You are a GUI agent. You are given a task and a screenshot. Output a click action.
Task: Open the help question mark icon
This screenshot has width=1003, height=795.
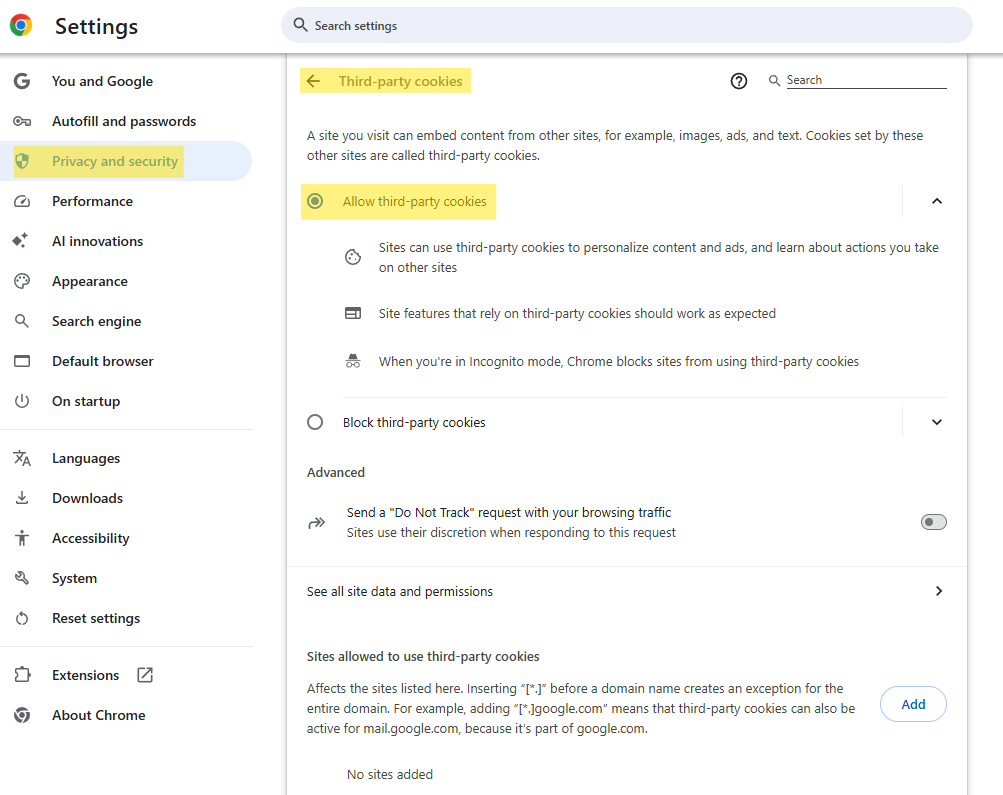click(739, 81)
